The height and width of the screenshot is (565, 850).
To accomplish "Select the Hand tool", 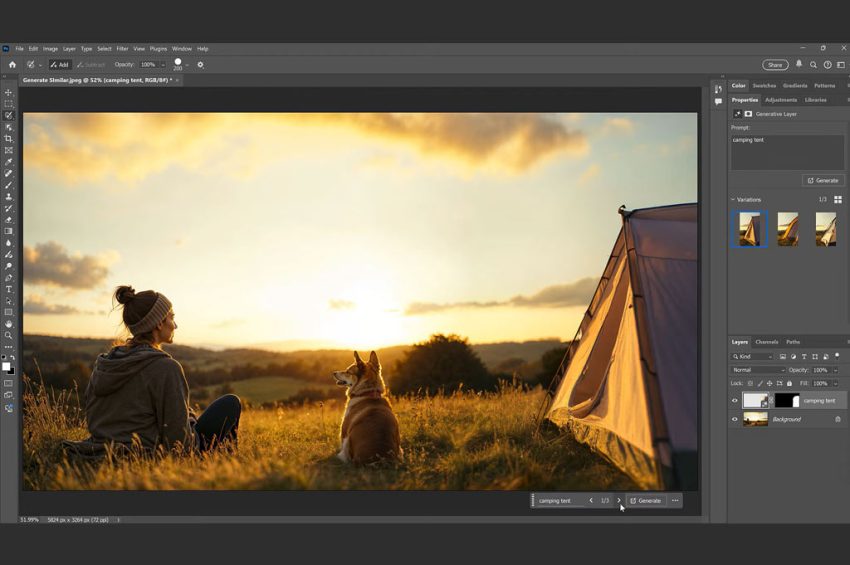I will [9, 324].
